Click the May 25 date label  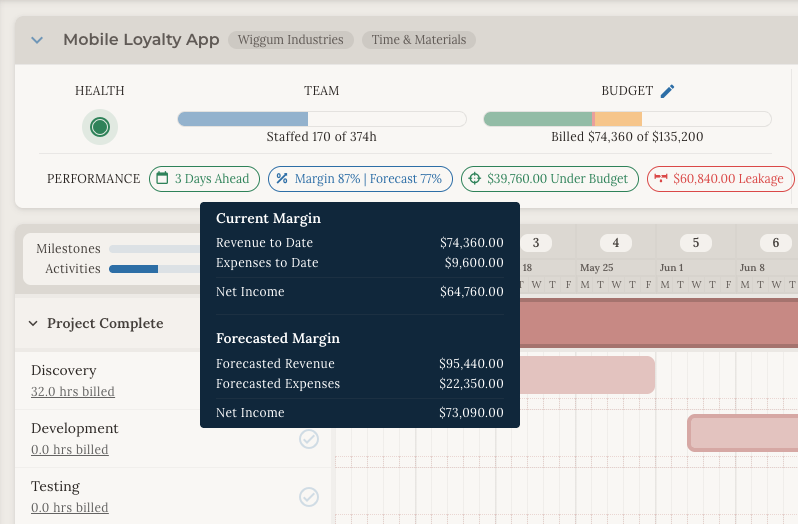(596, 268)
